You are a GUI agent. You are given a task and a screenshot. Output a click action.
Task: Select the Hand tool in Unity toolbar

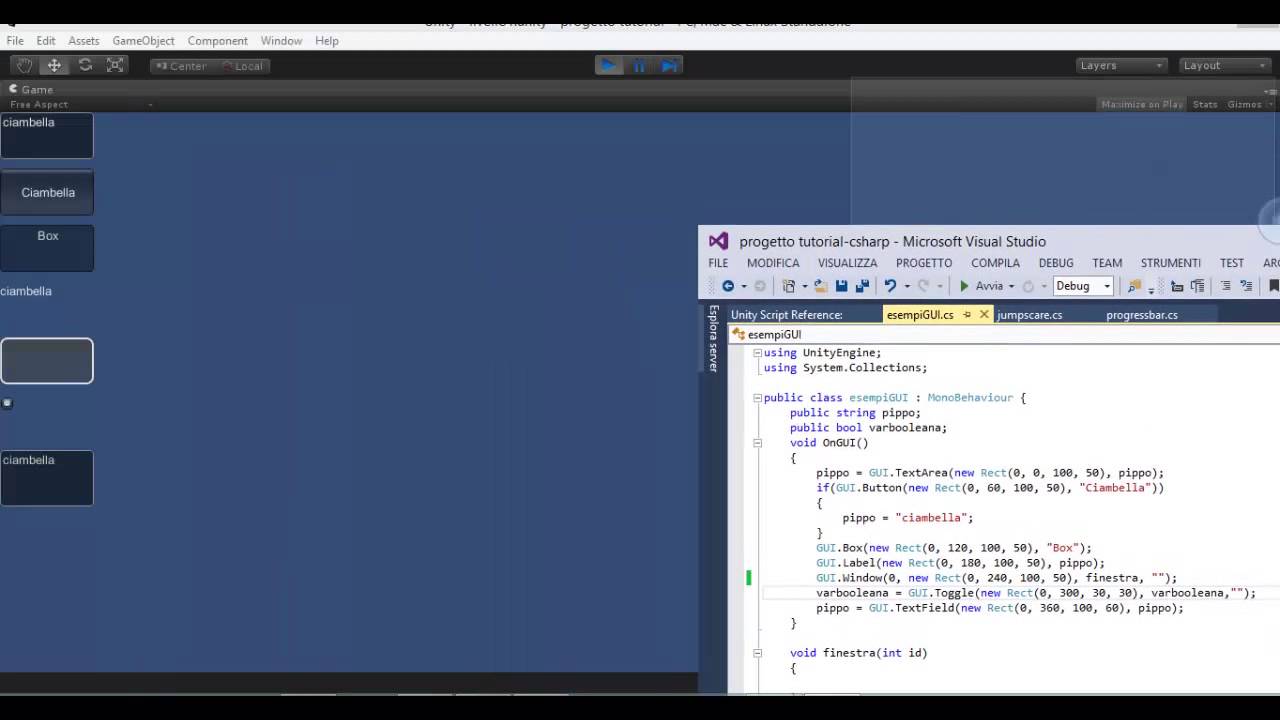tap(24, 65)
